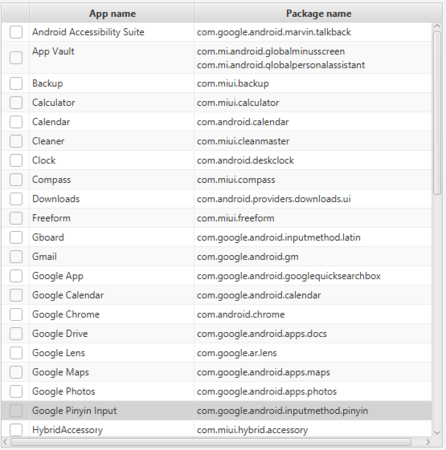Sort by the App name column header

112,14
